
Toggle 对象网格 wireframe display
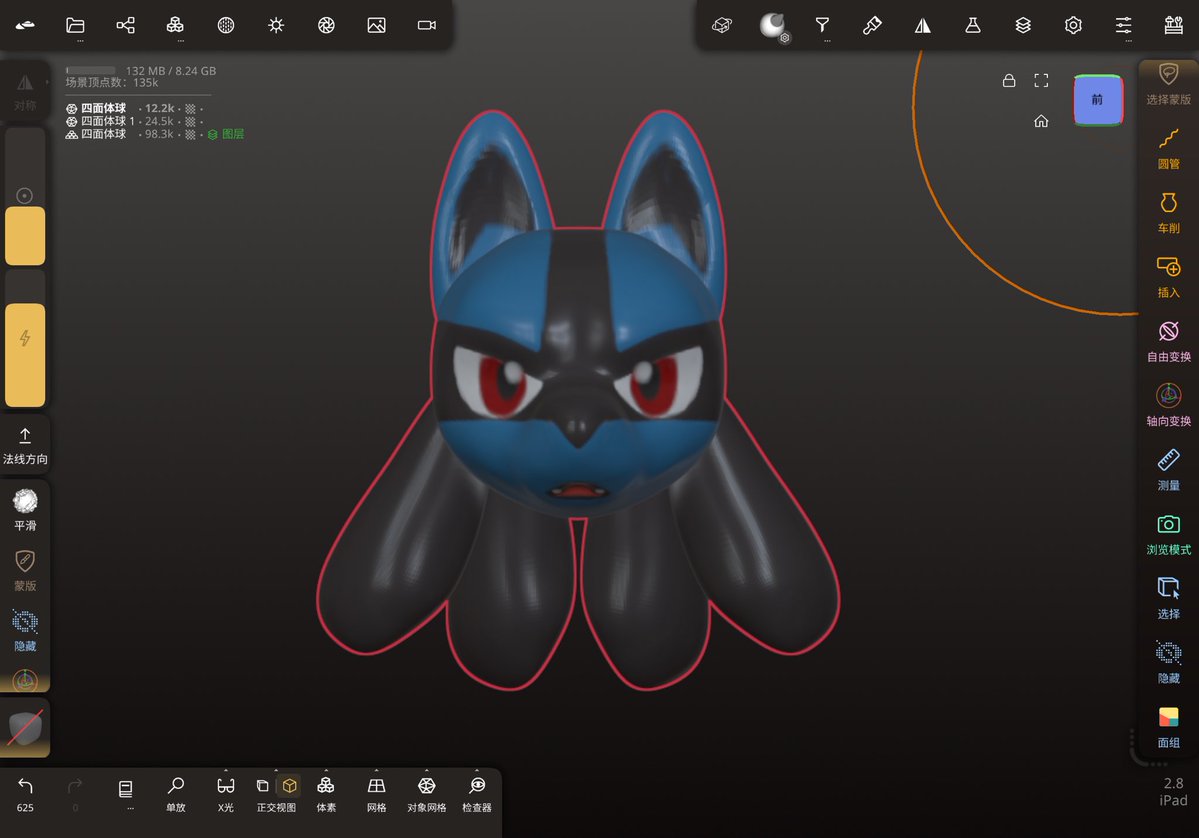[427, 794]
